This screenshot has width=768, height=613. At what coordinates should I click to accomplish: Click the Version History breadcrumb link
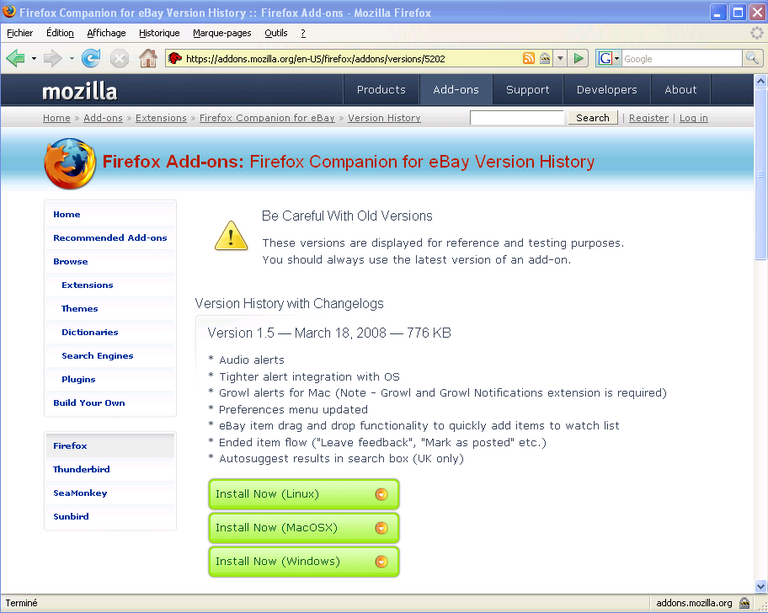(x=384, y=118)
